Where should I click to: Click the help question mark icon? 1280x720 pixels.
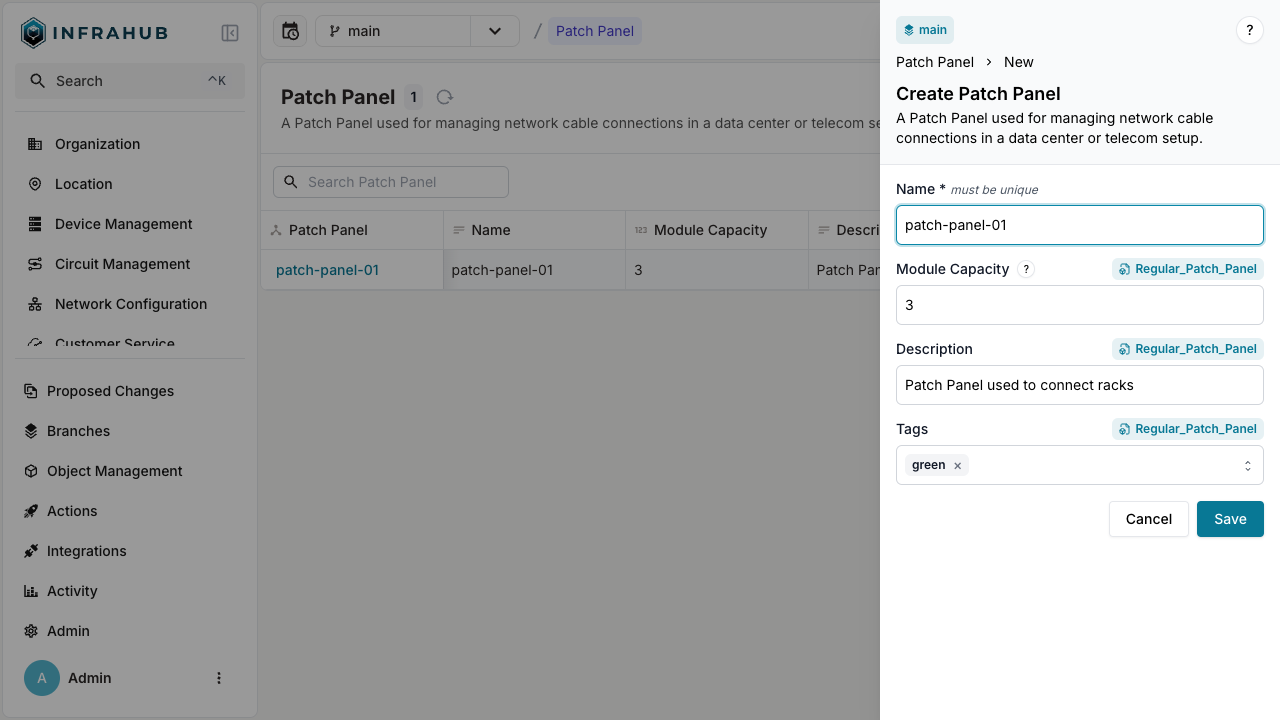coord(1249,30)
